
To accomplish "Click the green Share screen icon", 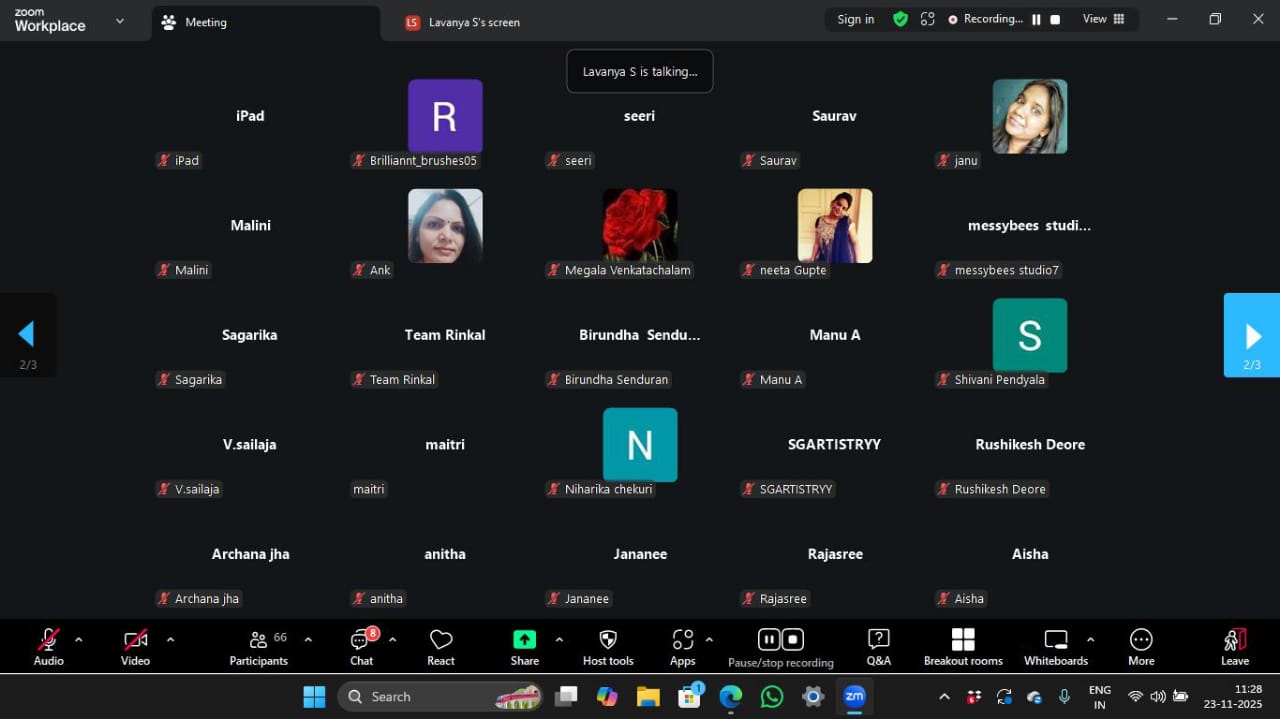I will pyautogui.click(x=525, y=640).
